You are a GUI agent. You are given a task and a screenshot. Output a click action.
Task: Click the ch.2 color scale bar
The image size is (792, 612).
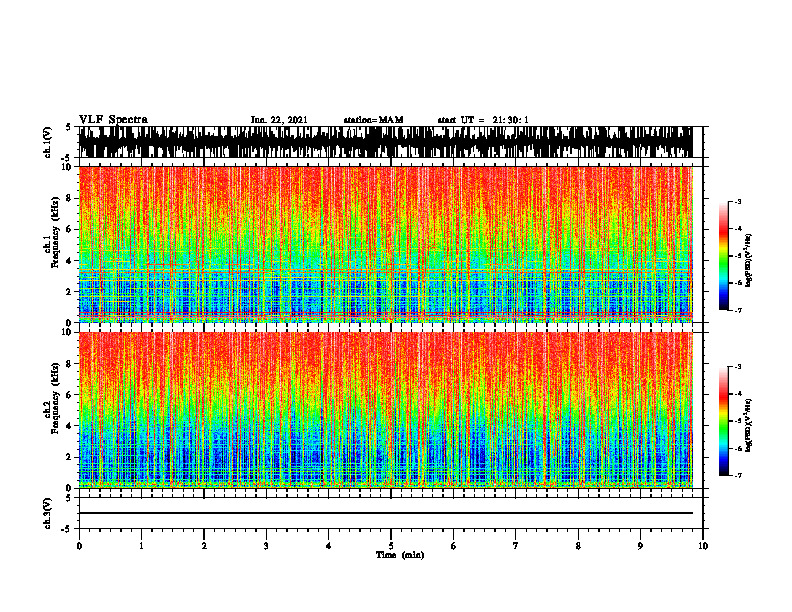pos(723,421)
